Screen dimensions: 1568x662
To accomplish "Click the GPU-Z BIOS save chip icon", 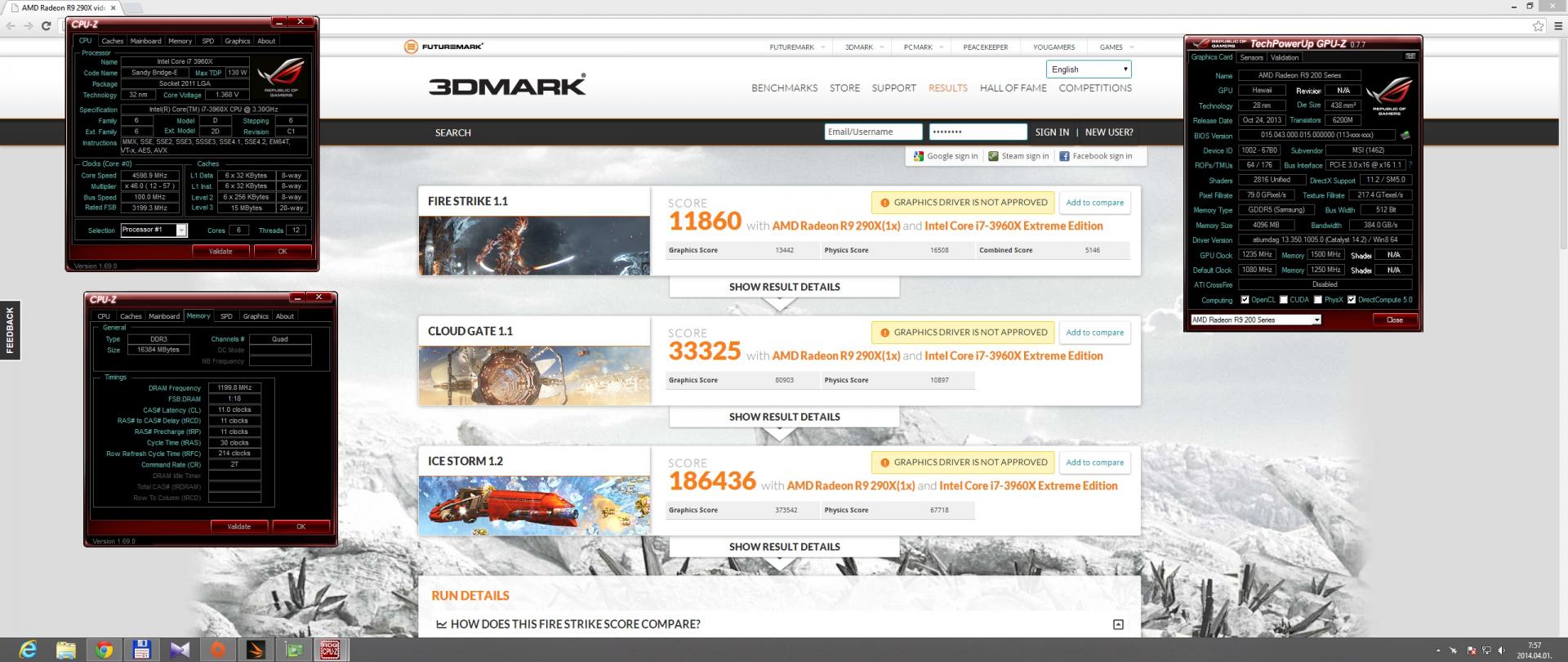I will [1405, 136].
